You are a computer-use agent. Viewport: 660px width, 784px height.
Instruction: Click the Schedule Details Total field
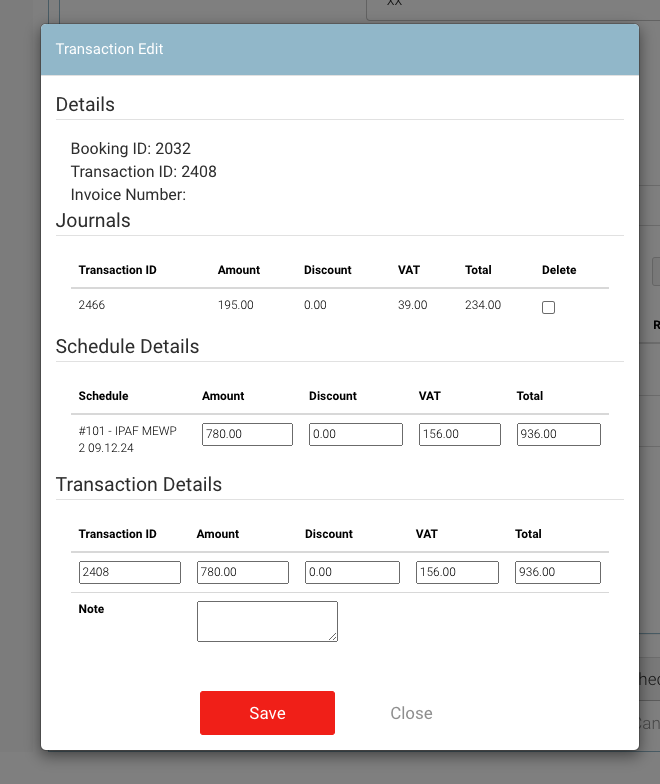pyautogui.click(x=558, y=434)
